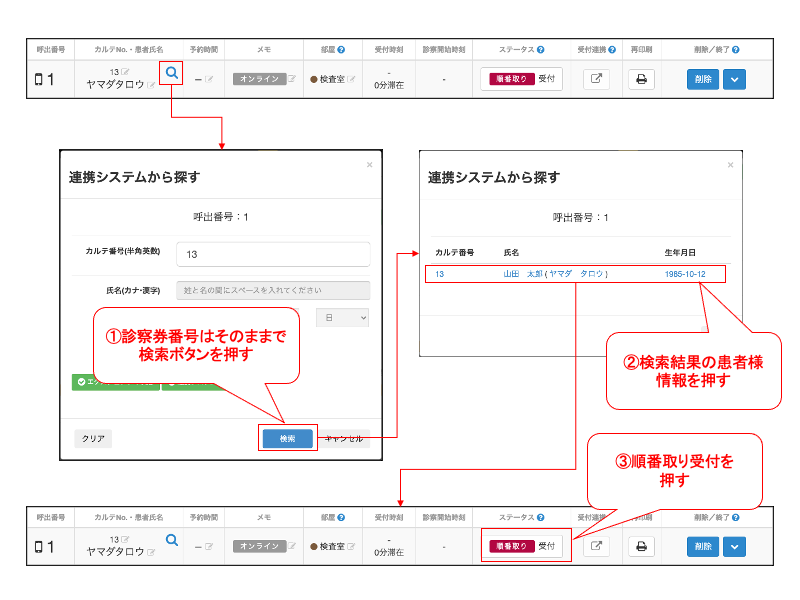The image size is (800, 600).
Task: Click the magnifier search icon in lower patient row
Action: [x=172, y=540]
